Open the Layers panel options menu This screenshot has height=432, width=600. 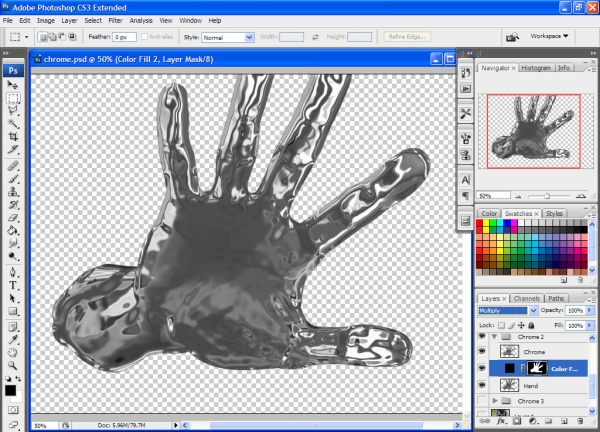tap(592, 299)
